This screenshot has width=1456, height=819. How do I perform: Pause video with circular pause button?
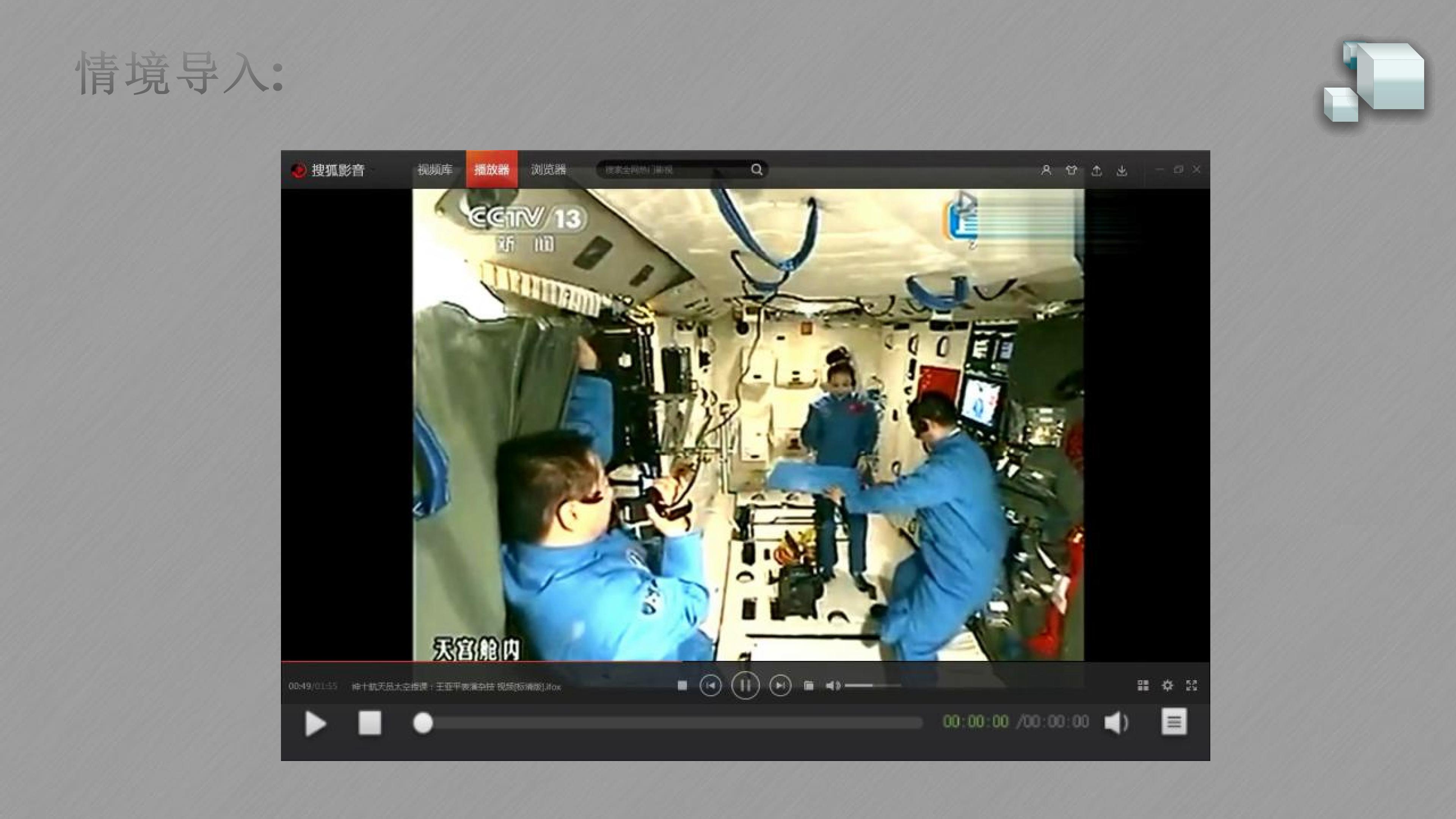pyautogui.click(x=745, y=686)
